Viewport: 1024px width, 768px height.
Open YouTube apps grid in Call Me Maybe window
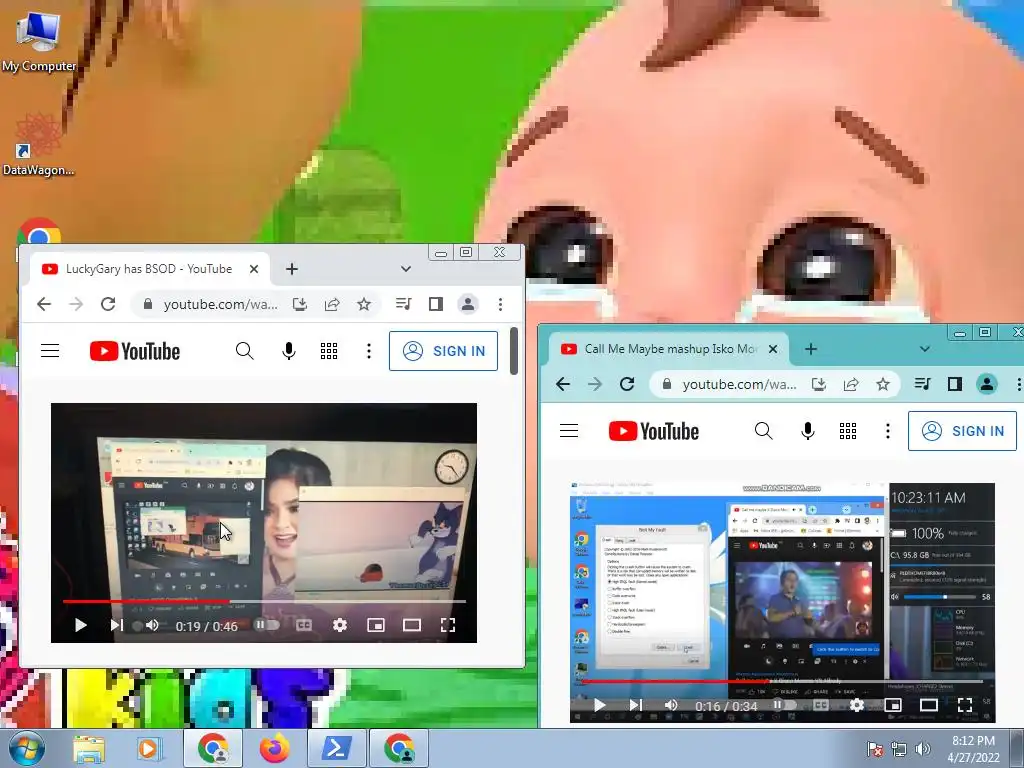848,431
